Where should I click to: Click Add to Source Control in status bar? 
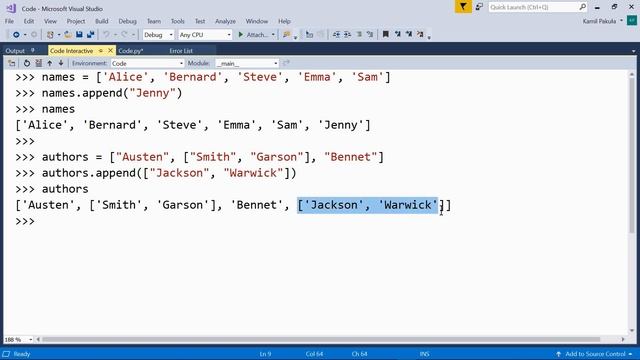(x=595, y=354)
